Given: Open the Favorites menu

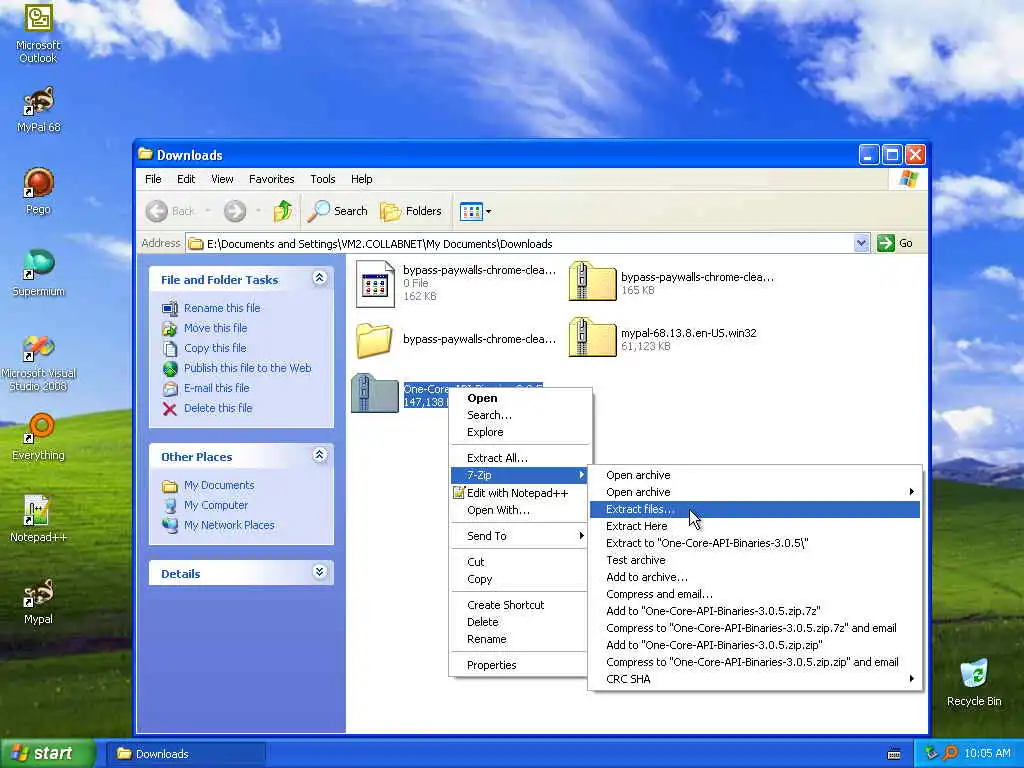Looking at the screenshot, I should (271, 179).
